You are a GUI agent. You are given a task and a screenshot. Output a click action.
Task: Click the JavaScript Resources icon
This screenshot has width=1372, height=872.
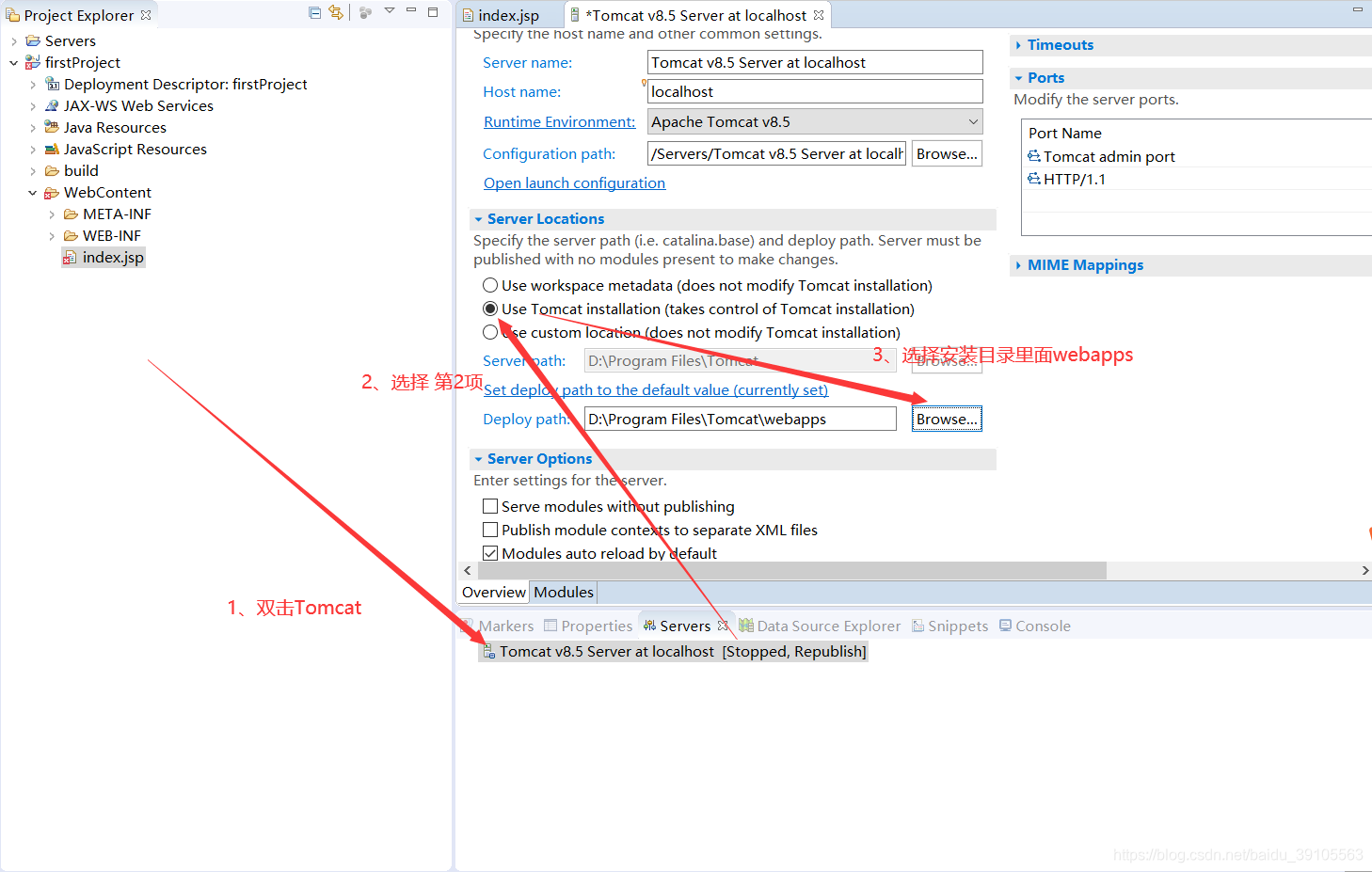click(52, 149)
